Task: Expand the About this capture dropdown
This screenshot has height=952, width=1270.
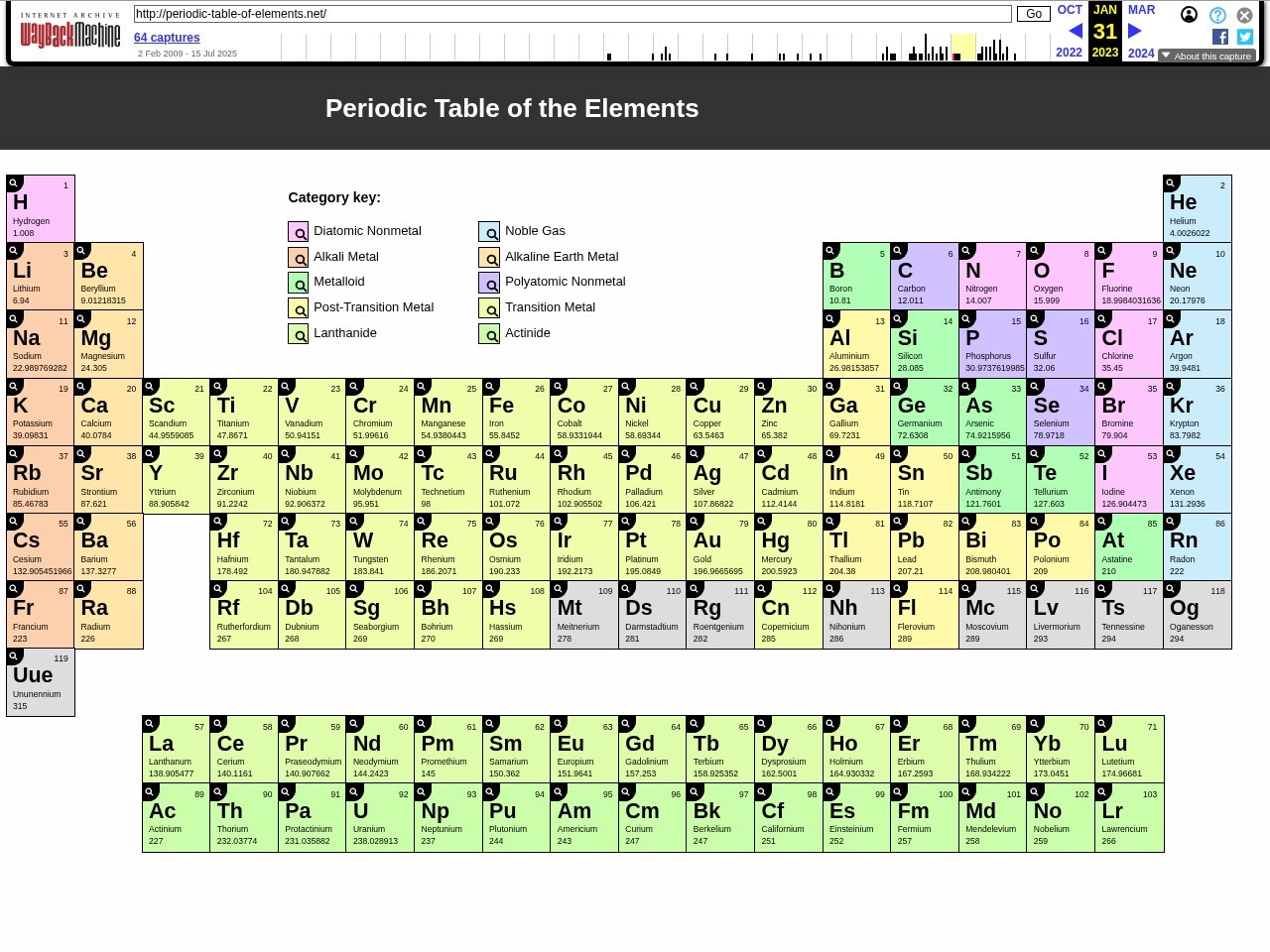Action: coord(1206,57)
